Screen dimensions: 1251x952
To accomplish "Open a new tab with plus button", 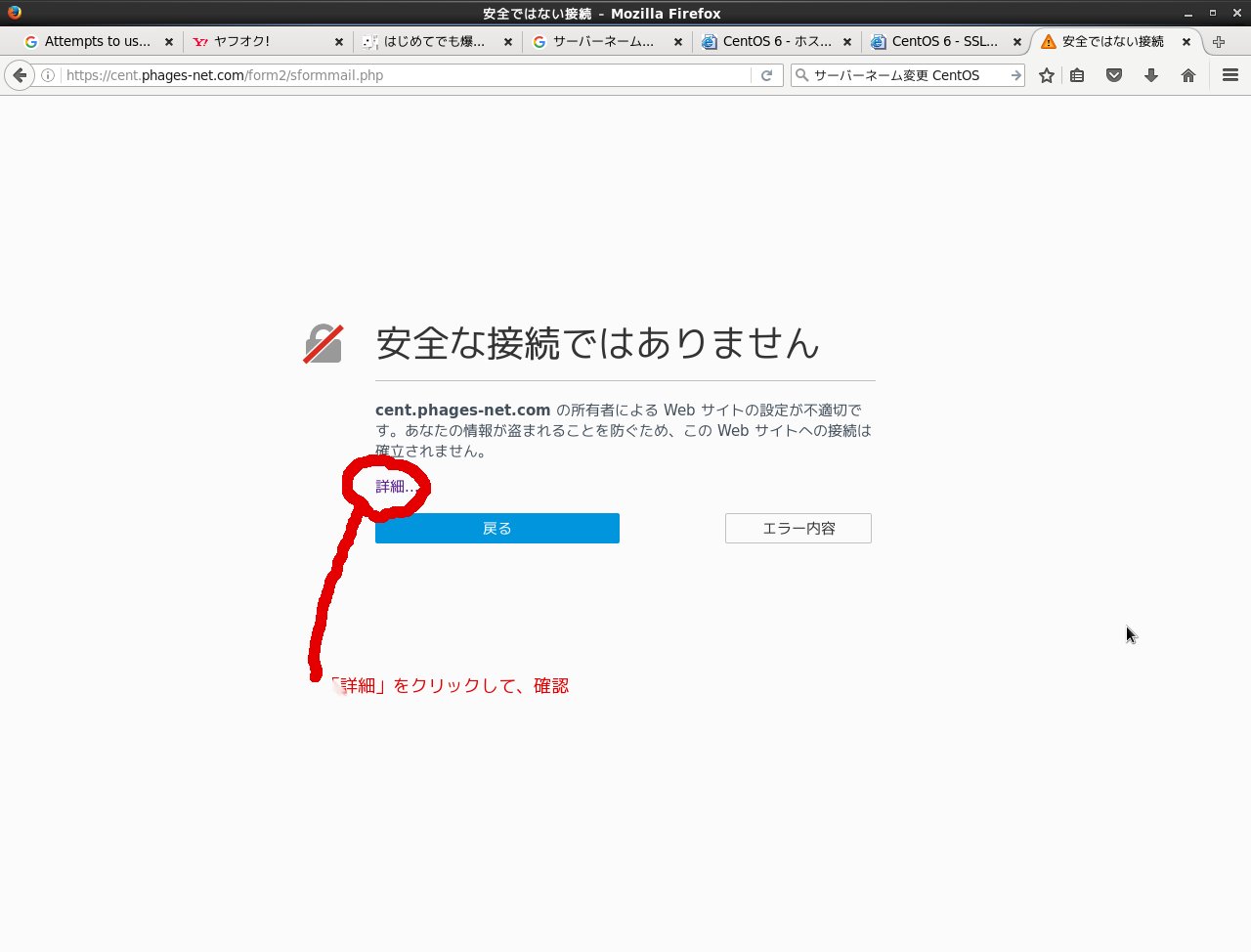I will tap(1218, 42).
